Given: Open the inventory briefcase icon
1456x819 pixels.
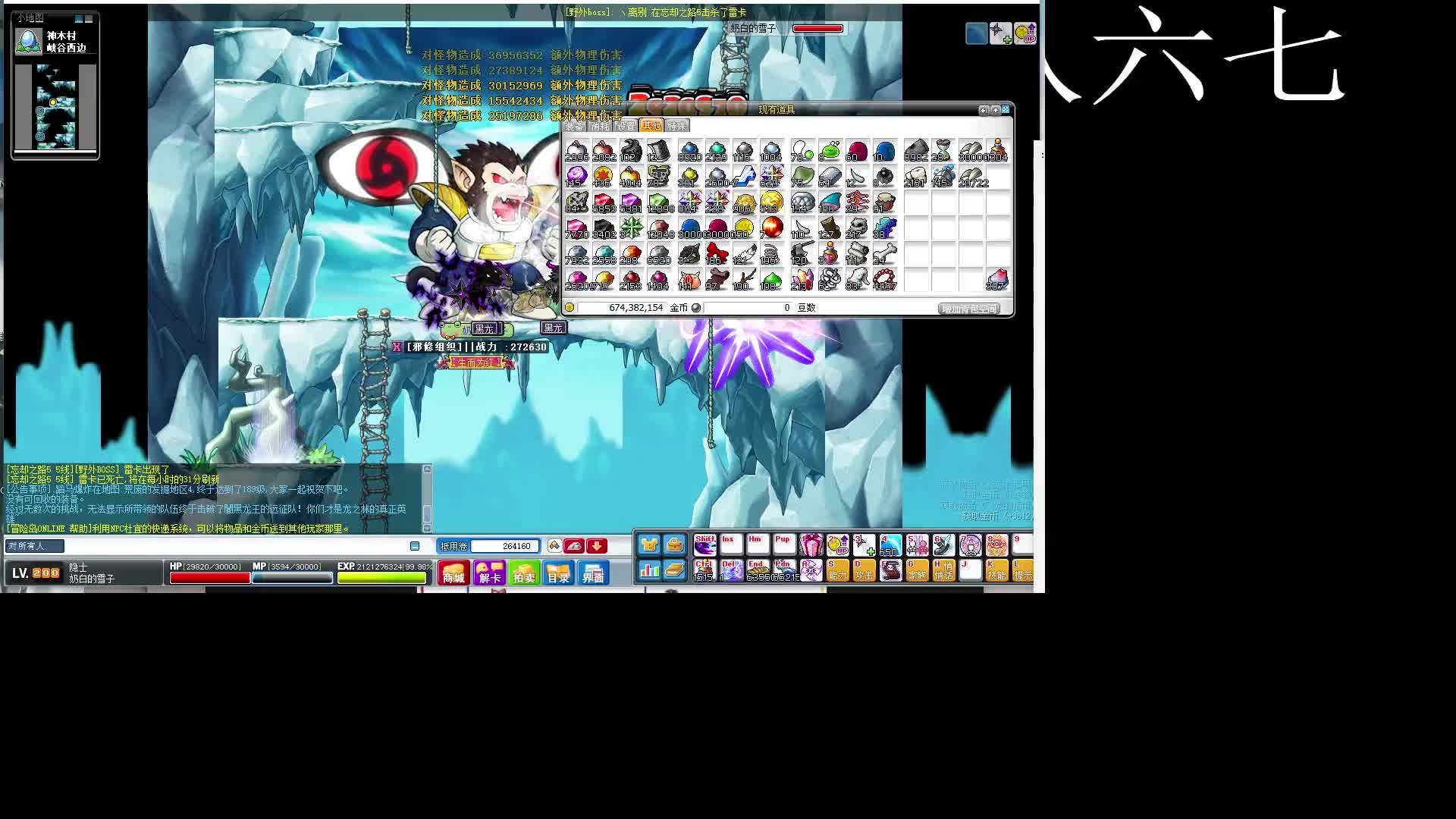Looking at the screenshot, I should [675, 544].
